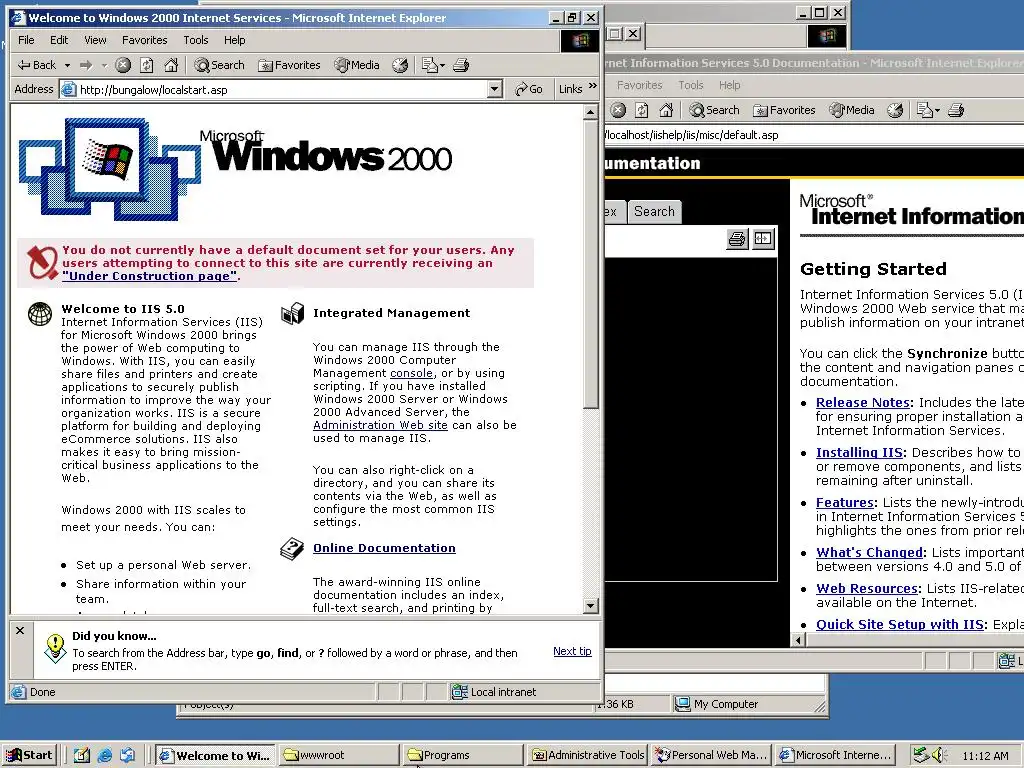
Task: Open Search in the IIS Documentation window toolbar
Action: pos(714,110)
